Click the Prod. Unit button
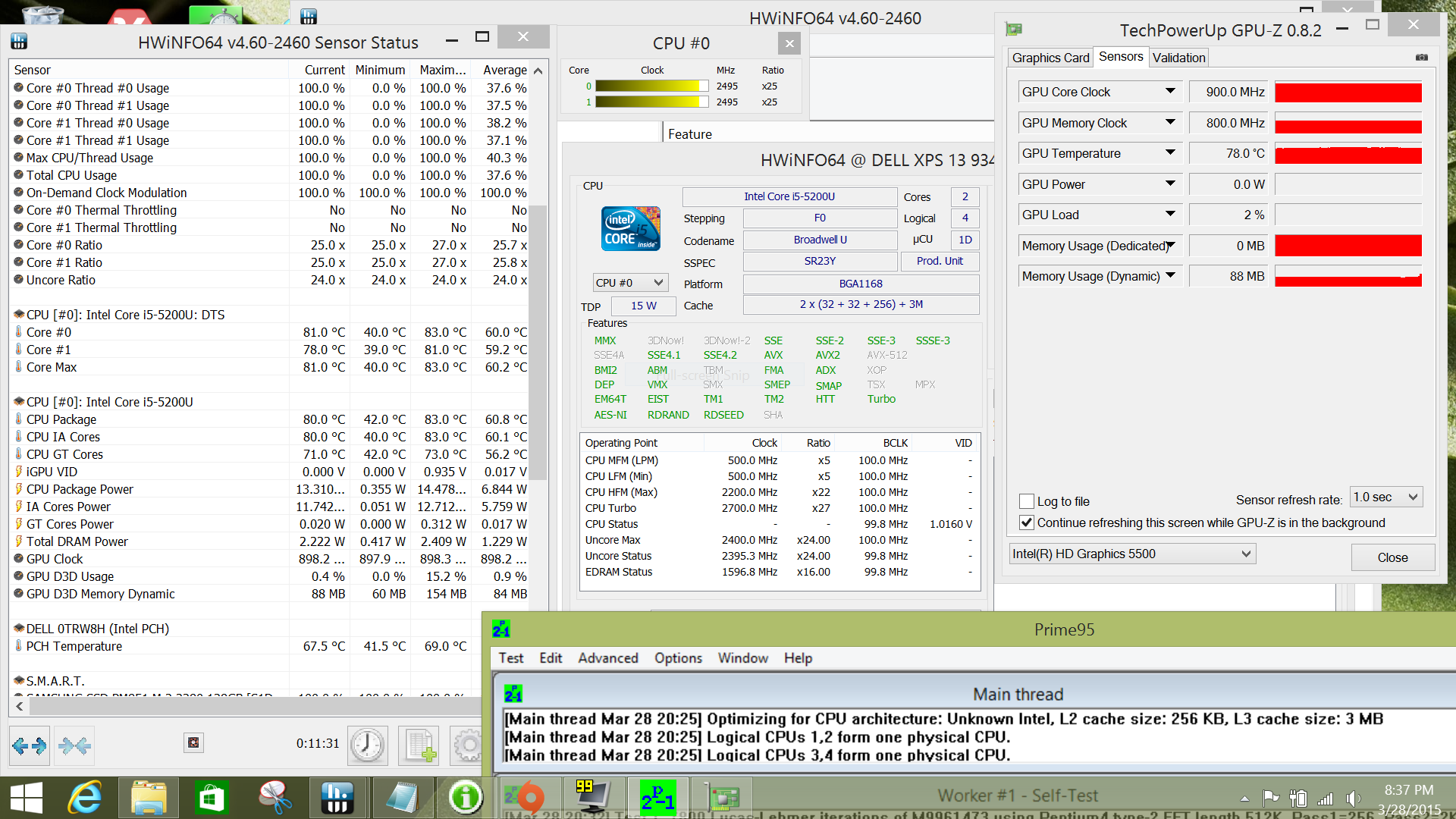The image size is (1456, 819). [940, 261]
